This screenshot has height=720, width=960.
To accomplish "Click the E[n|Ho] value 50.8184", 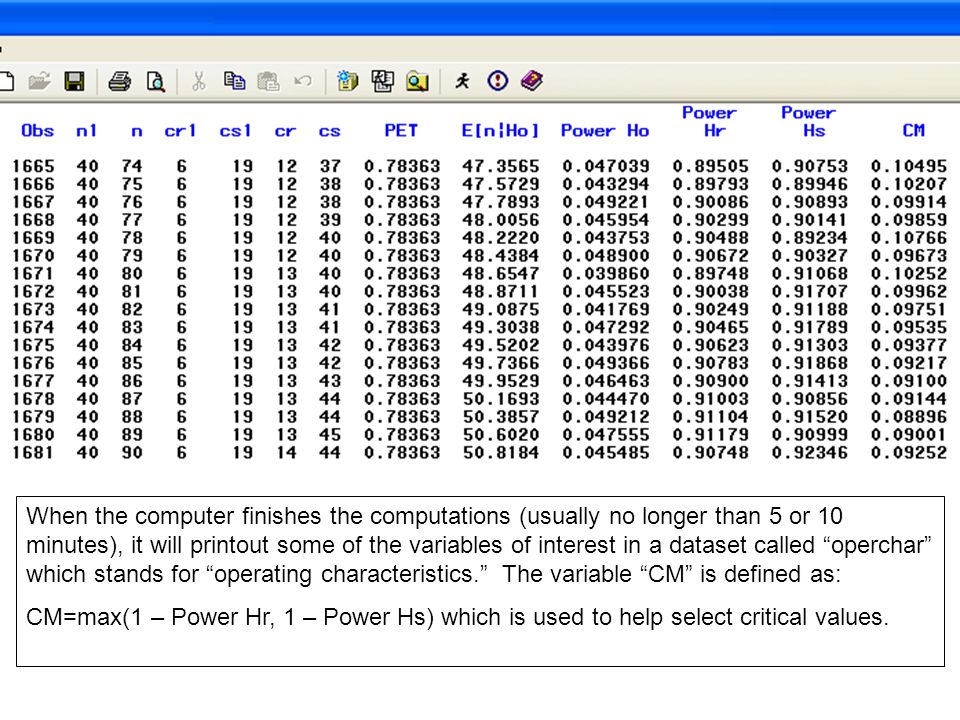I will (x=501, y=452).
